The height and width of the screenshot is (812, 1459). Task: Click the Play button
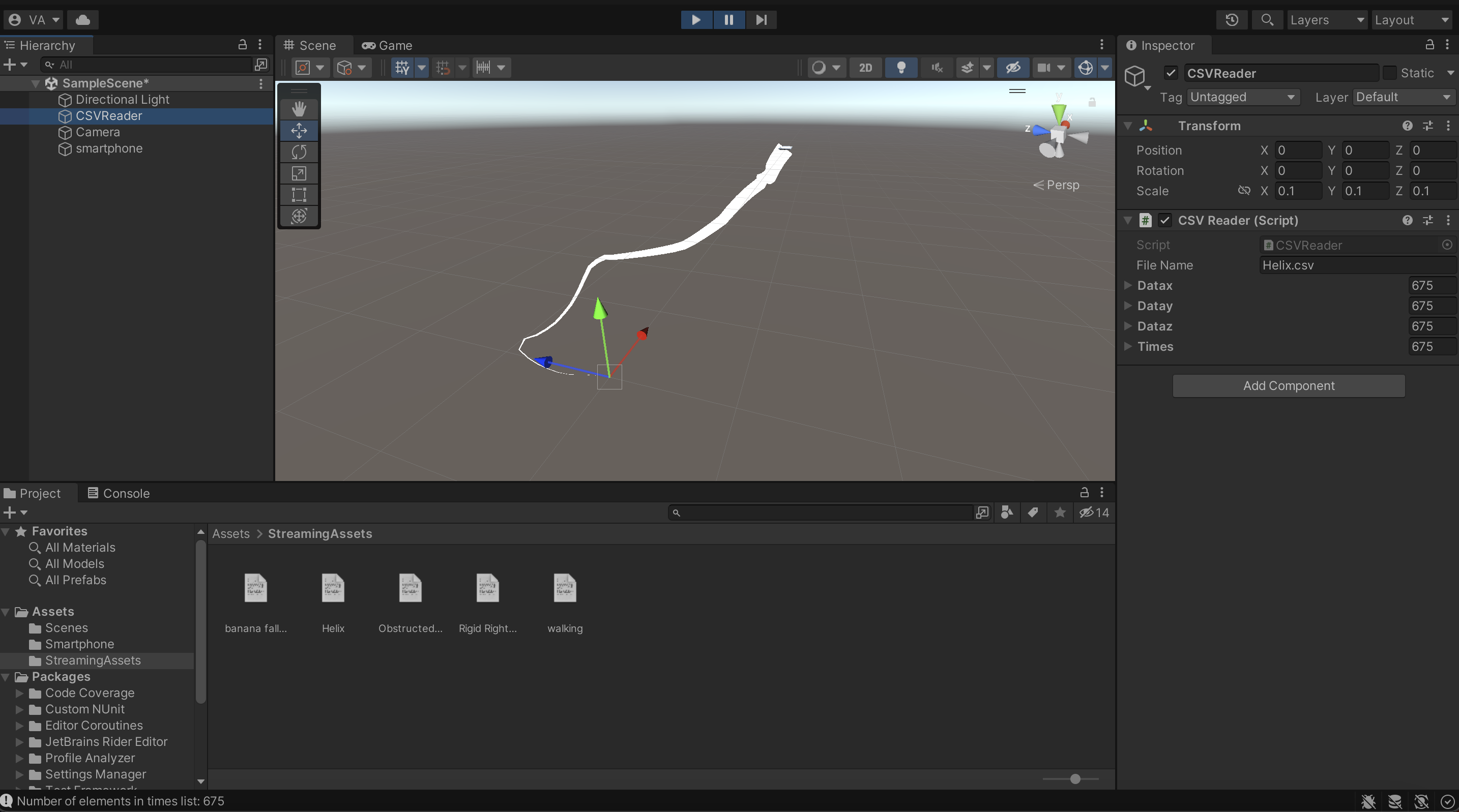pyautogui.click(x=696, y=20)
